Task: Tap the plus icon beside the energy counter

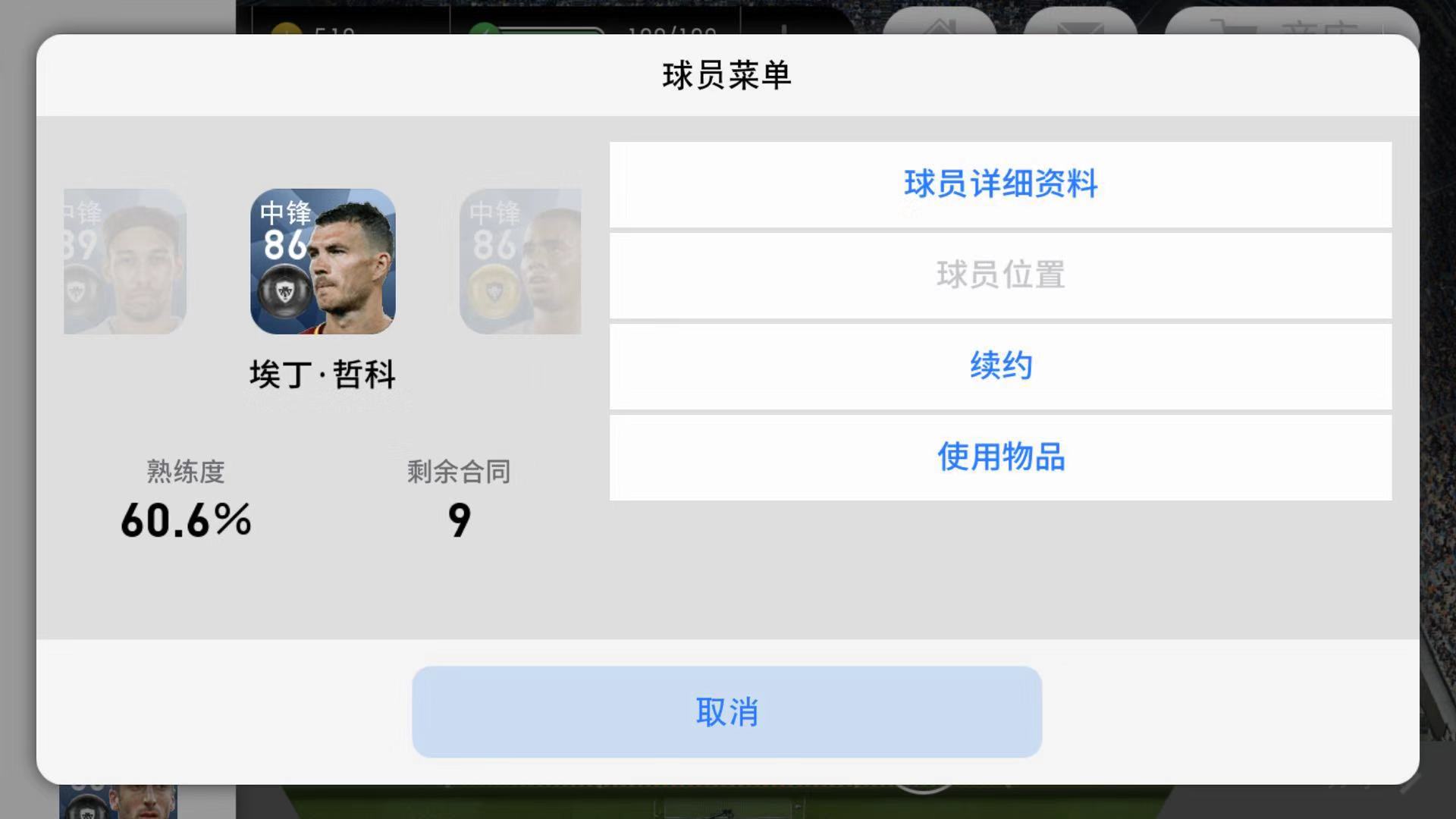Action: click(x=784, y=29)
